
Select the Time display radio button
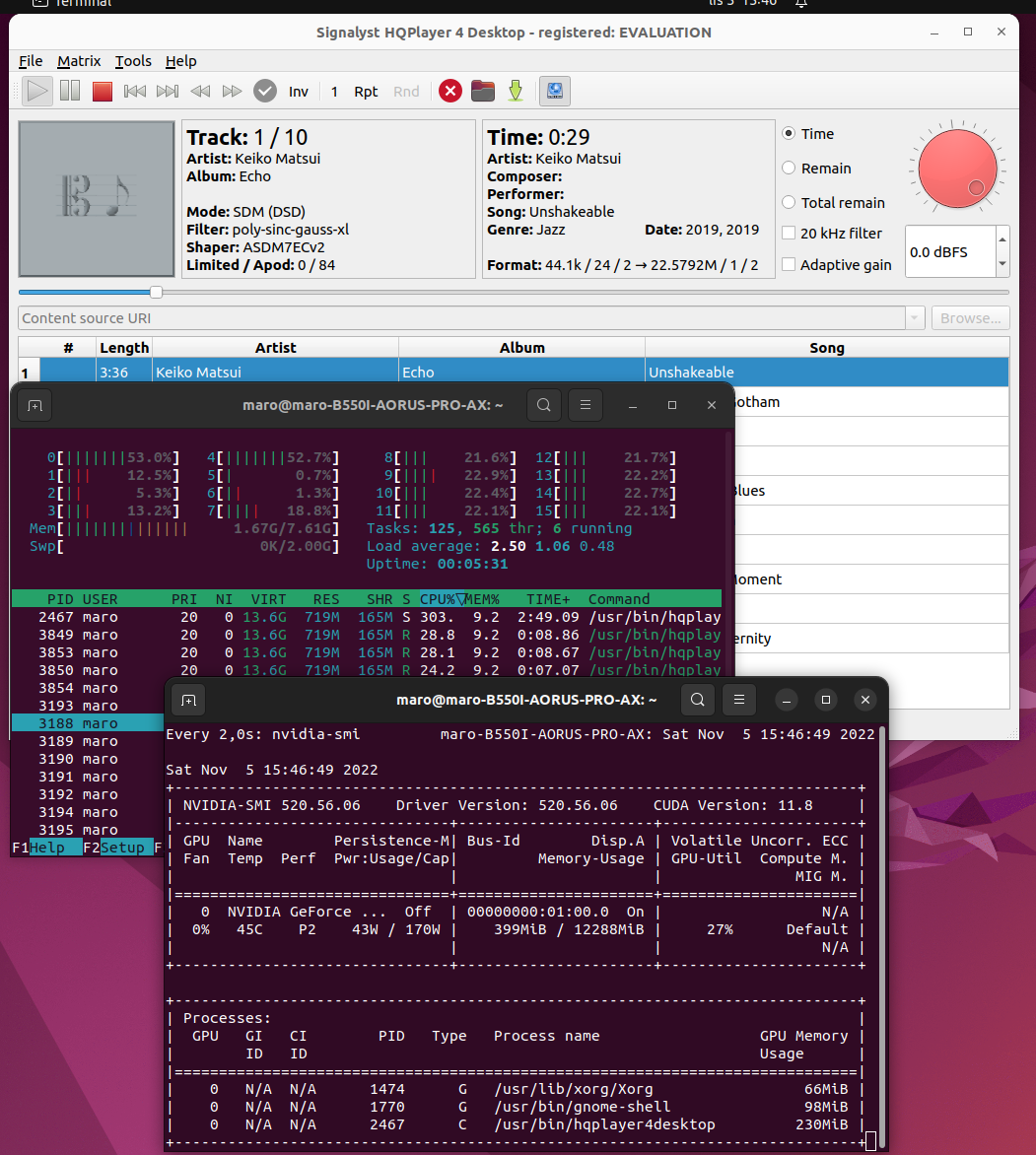(x=789, y=133)
